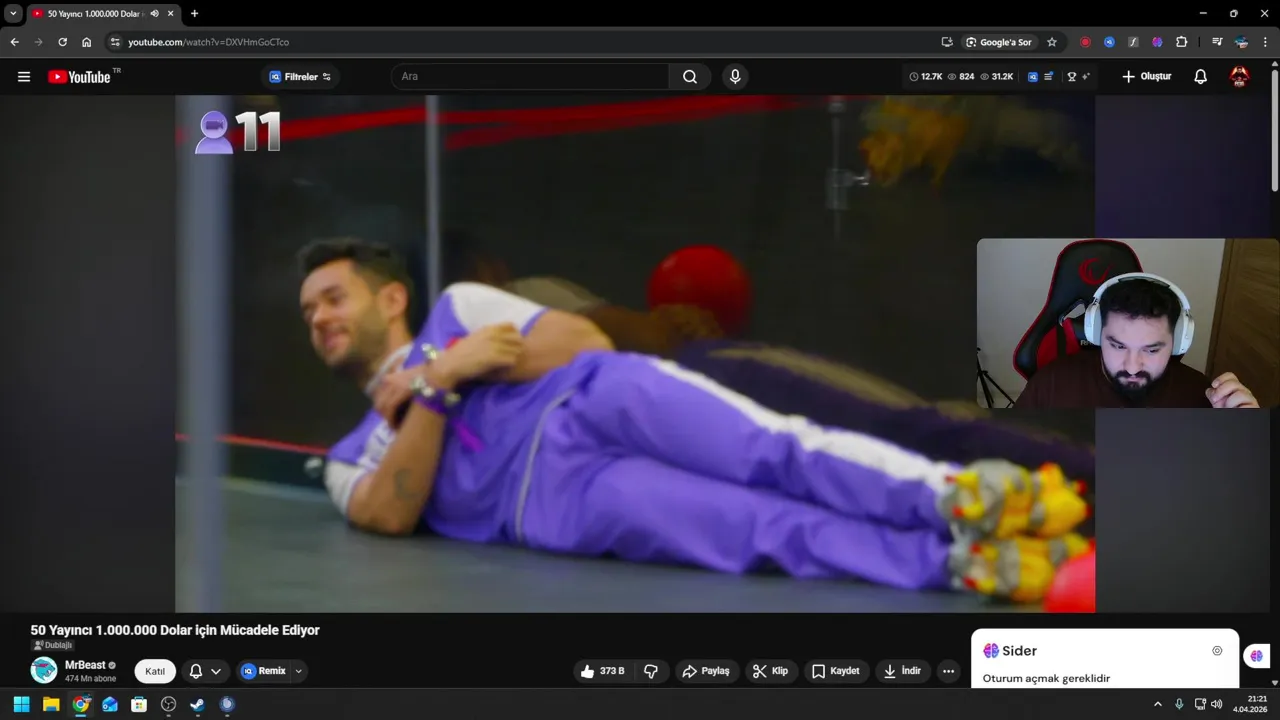Viewport: 1280px width, 720px height.
Task: Click the sparkle icon beside the trophy
Action: click(1085, 77)
